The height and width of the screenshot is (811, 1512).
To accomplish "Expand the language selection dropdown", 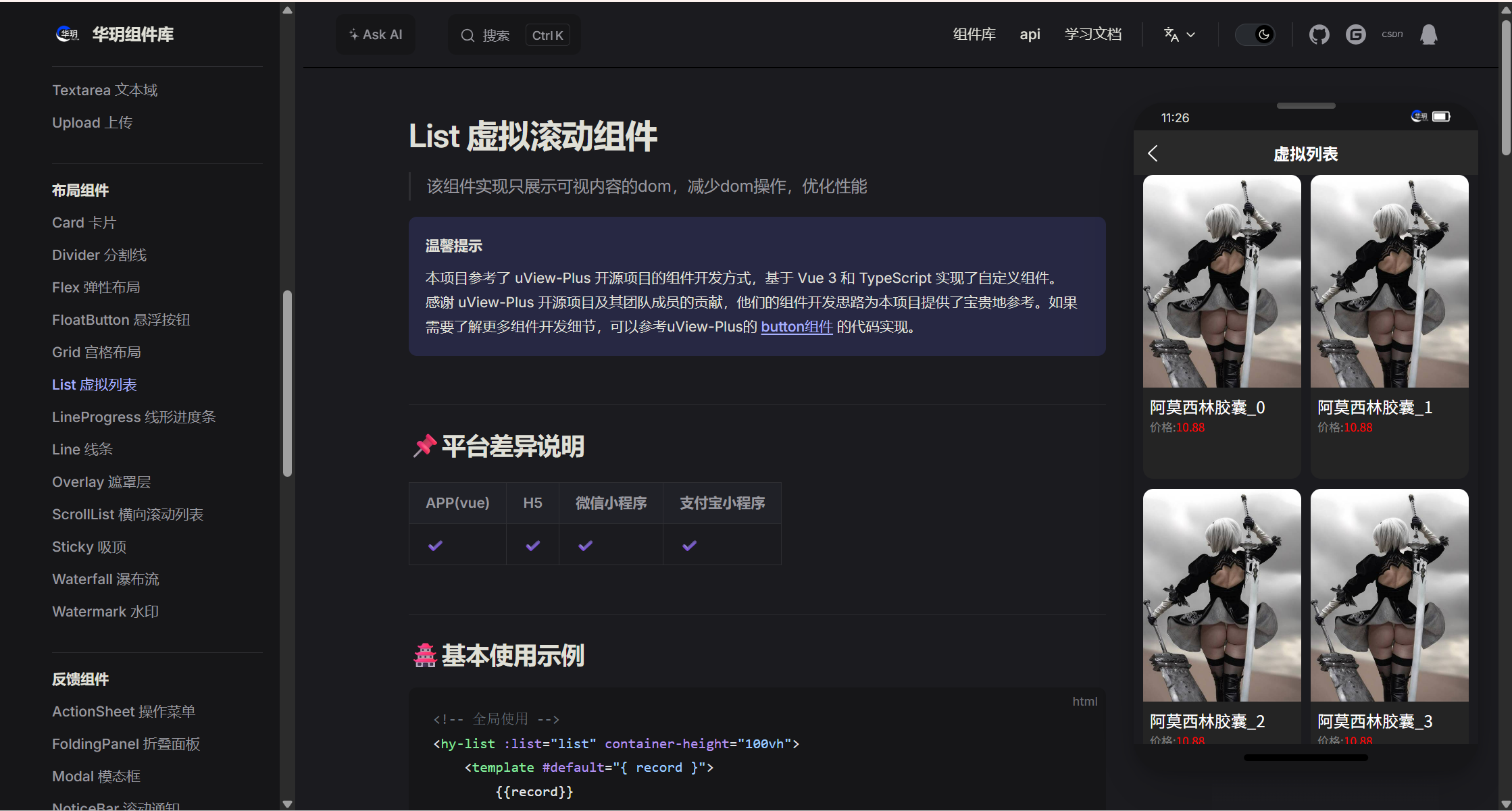I will [x=1179, y=34].
